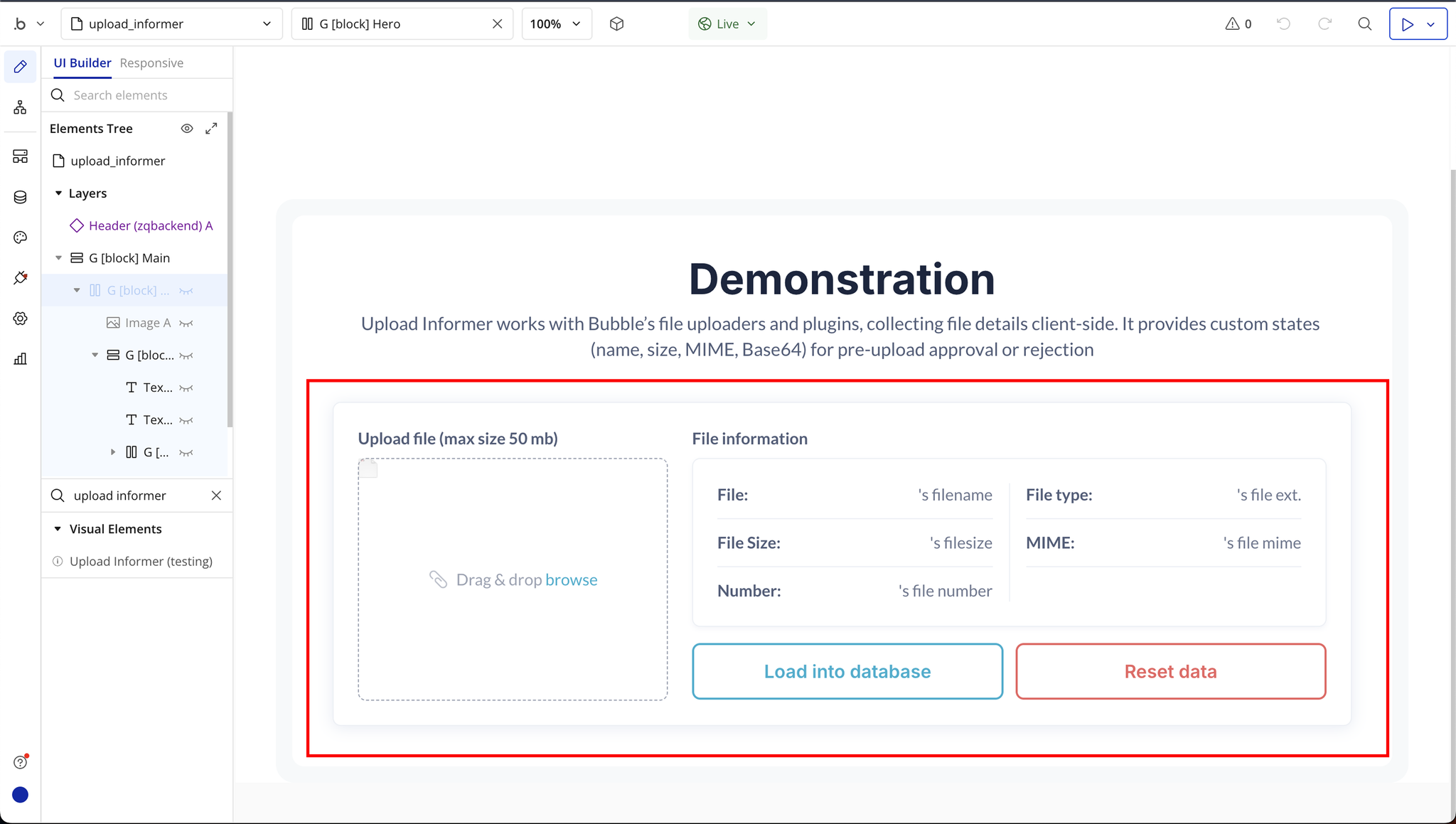
Task: Open the Styles palette icon
Action: click(20, 237)
